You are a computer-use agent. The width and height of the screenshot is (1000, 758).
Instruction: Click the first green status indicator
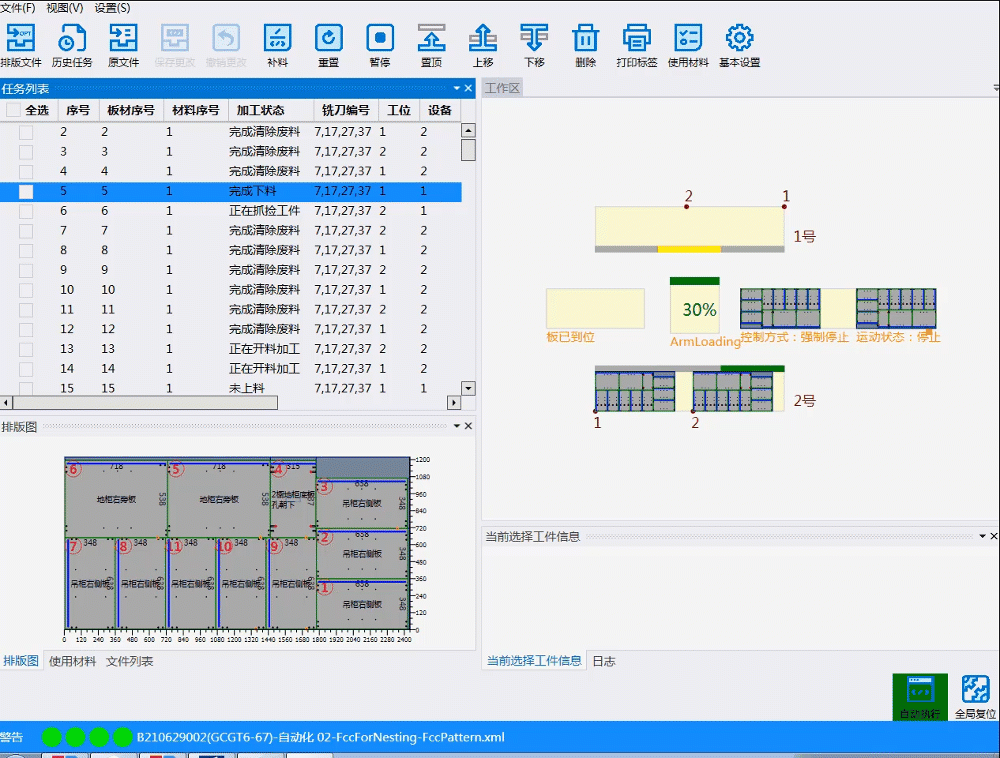(x=52, y=737)
